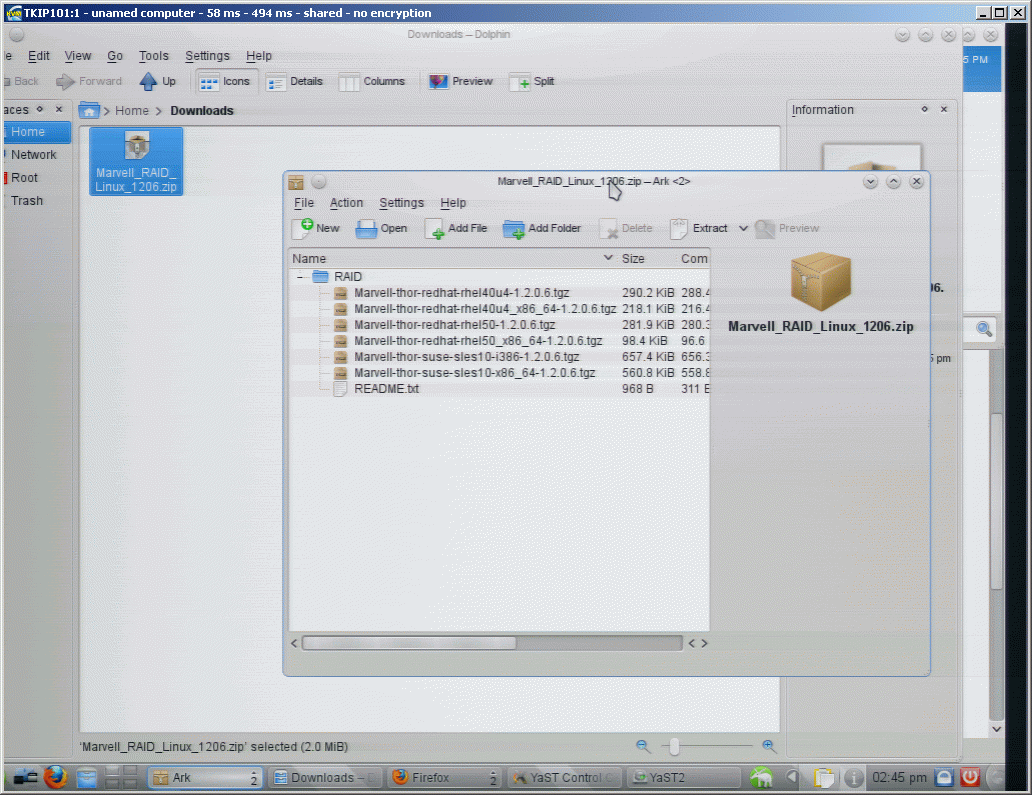Select Marvell-thor-suse-sles10-x86_64-1.2.0.6.tgz

click(499, 372)
